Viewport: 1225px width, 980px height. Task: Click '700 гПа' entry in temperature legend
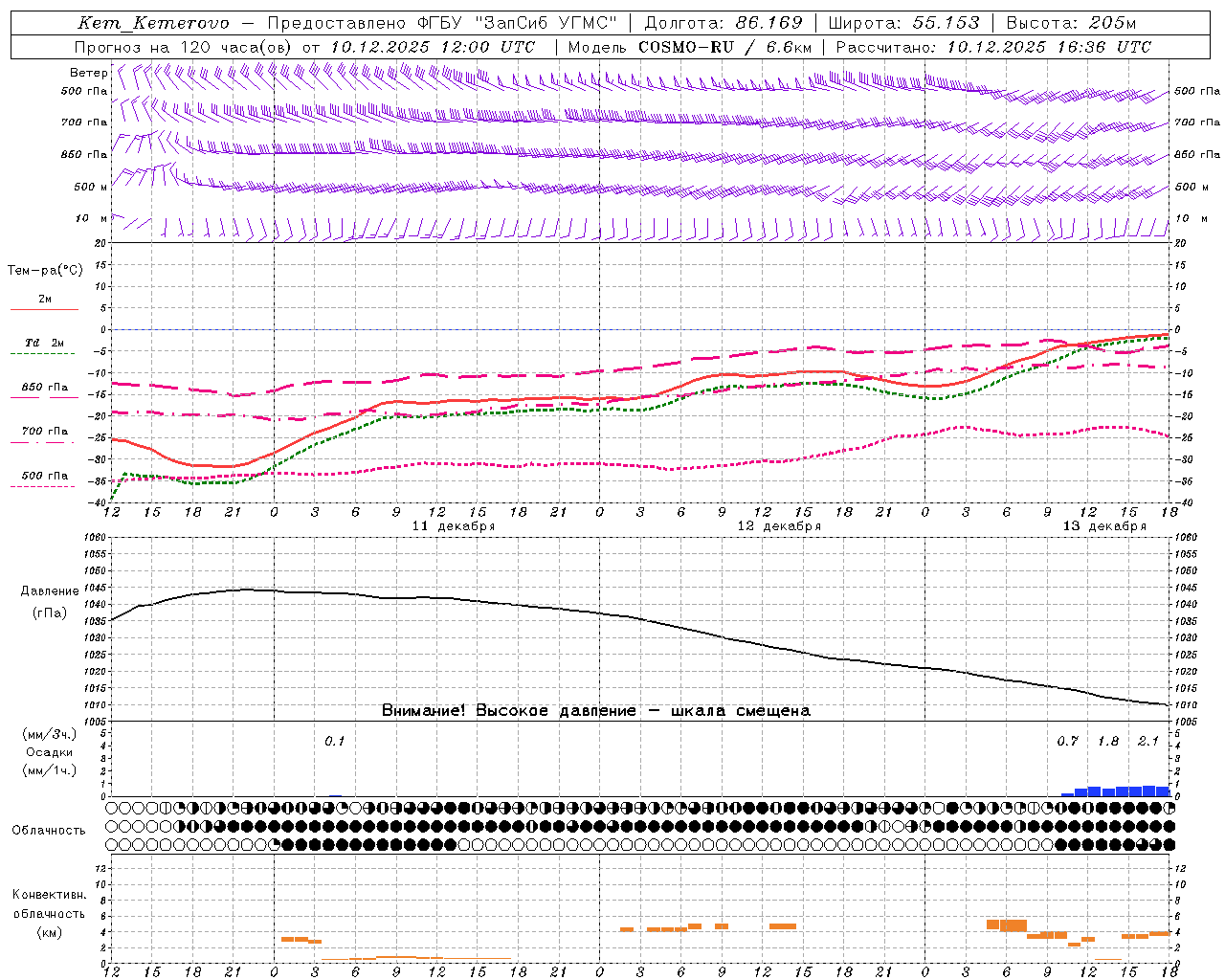coord(45,432)
